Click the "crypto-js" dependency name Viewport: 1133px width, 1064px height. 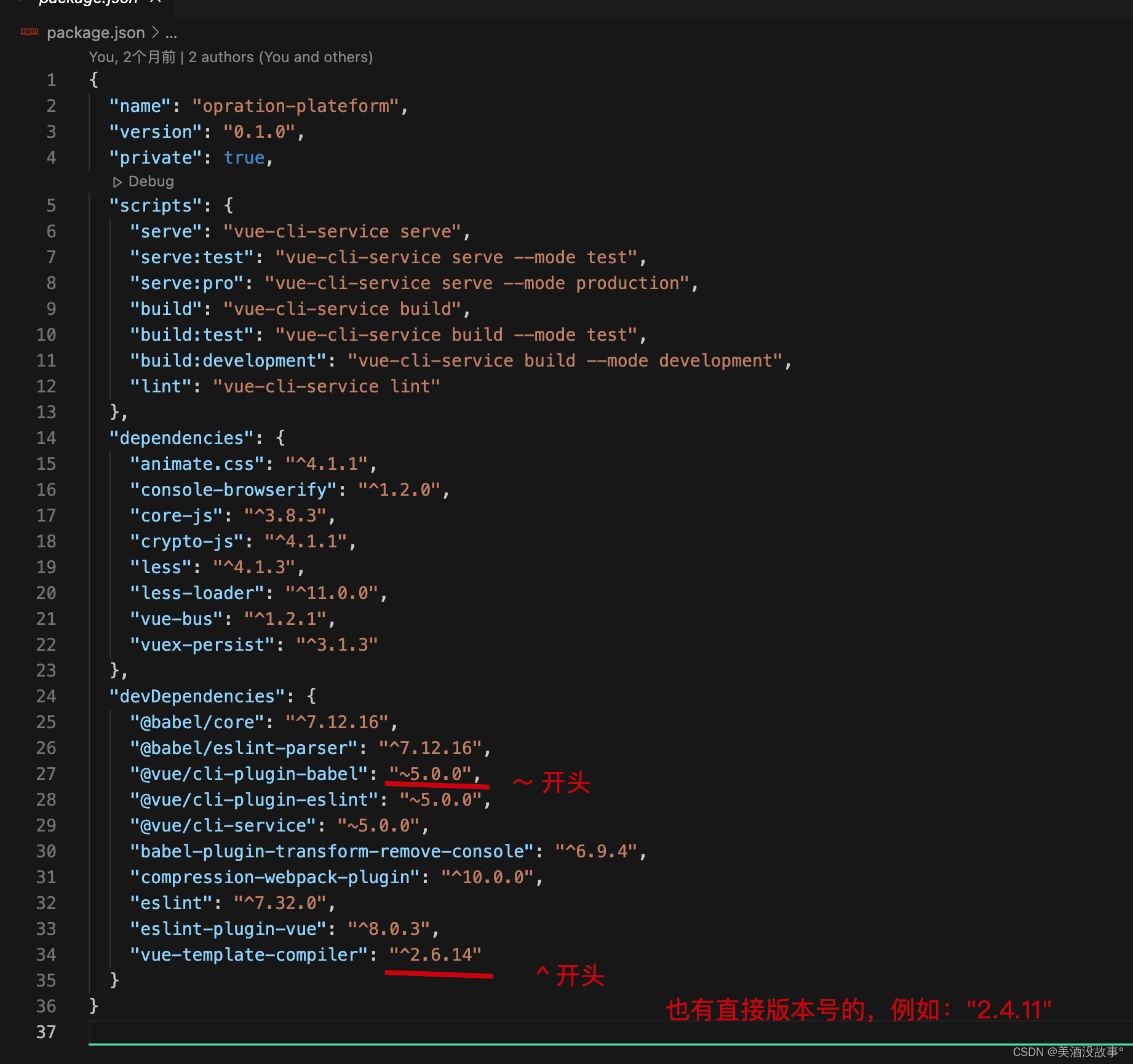coord(187,541)
